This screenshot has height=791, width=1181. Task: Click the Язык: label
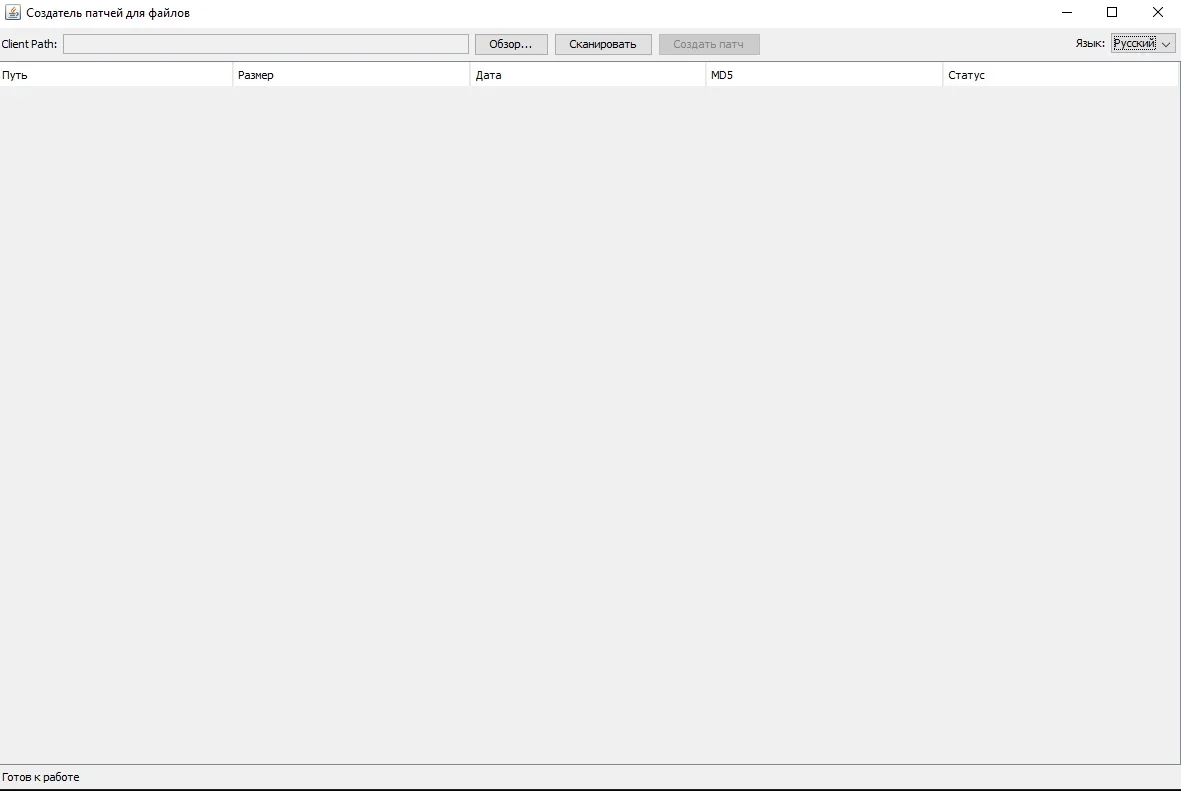click(x=1090, y=44)
